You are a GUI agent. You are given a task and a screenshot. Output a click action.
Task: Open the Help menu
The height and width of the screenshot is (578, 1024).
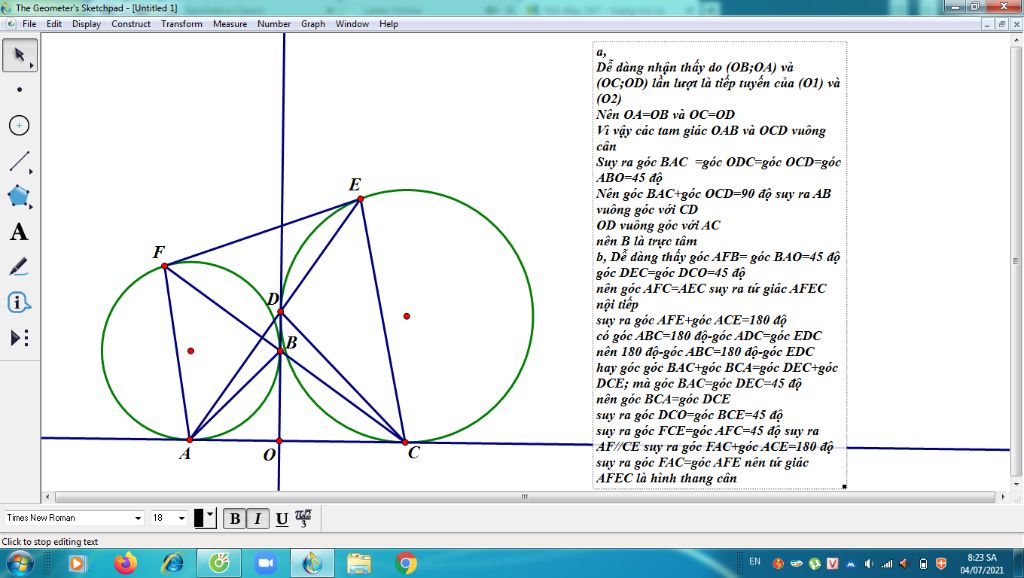(x=389, y=24)
